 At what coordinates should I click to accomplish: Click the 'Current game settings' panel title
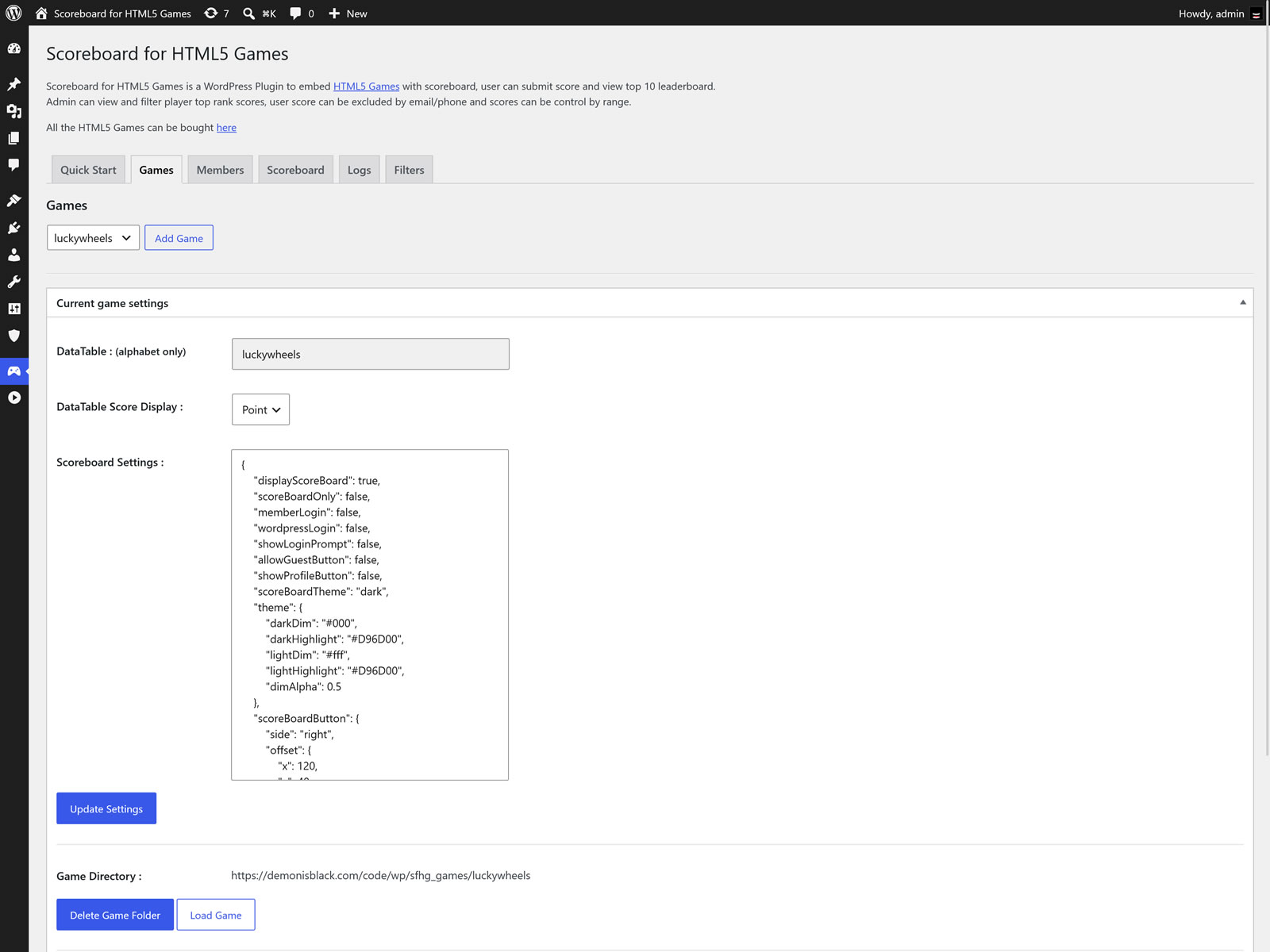click(113, 303)
